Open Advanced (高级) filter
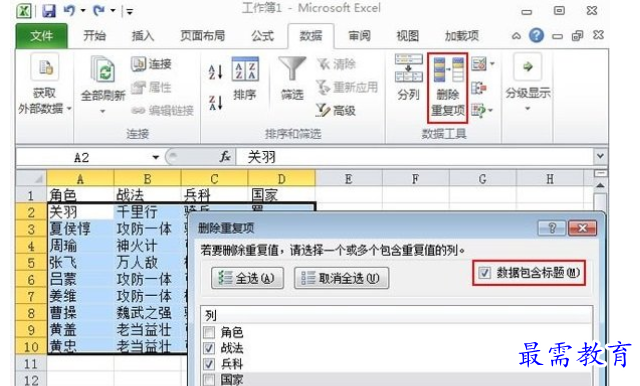This screenshot has height=386, width=640. 336,110
